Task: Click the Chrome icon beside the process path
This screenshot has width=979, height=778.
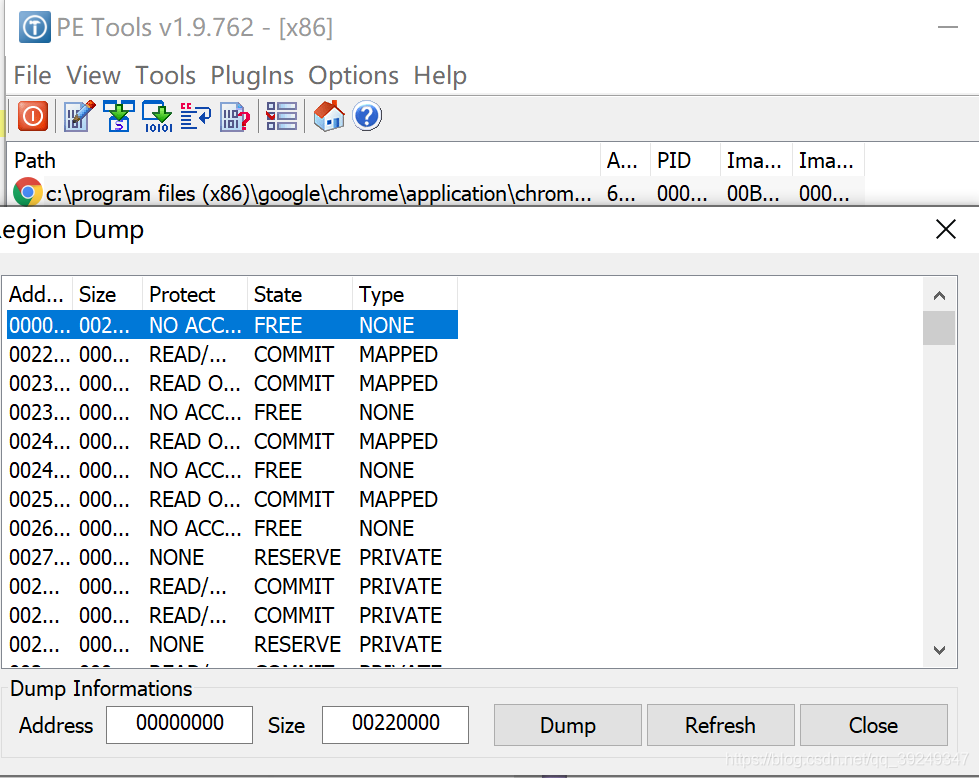Action: click(27, 193)
